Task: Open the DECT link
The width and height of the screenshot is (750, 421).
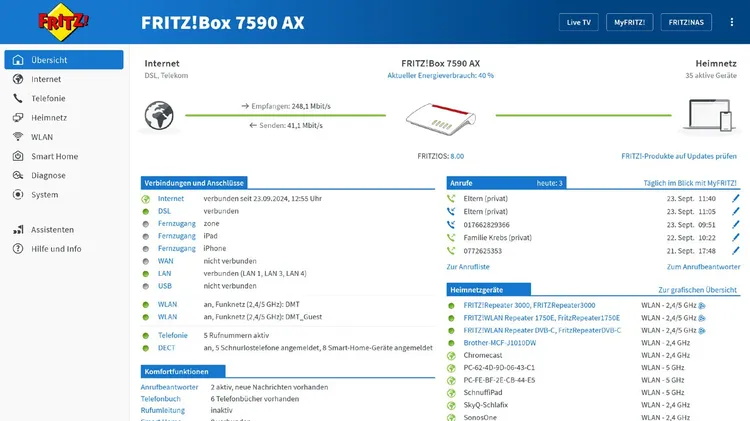Action: click(x=166, y=348)
